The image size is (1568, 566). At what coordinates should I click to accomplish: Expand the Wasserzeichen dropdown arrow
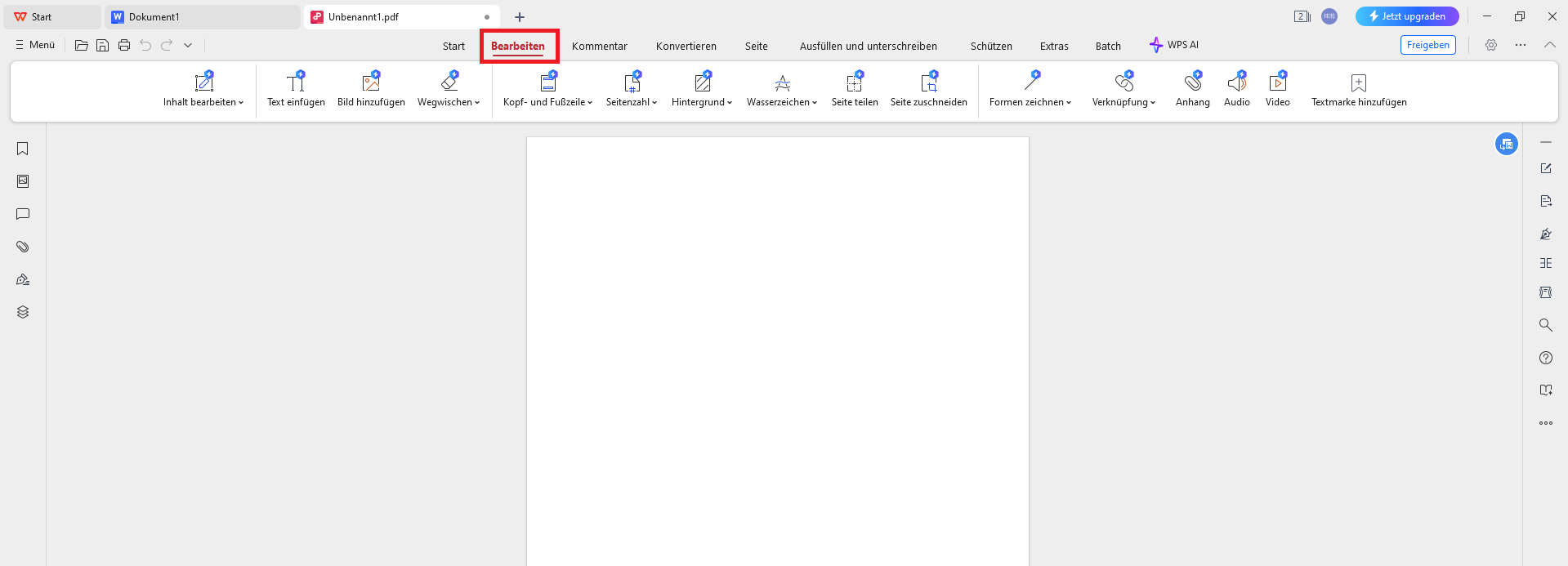(x=815, y=103)
